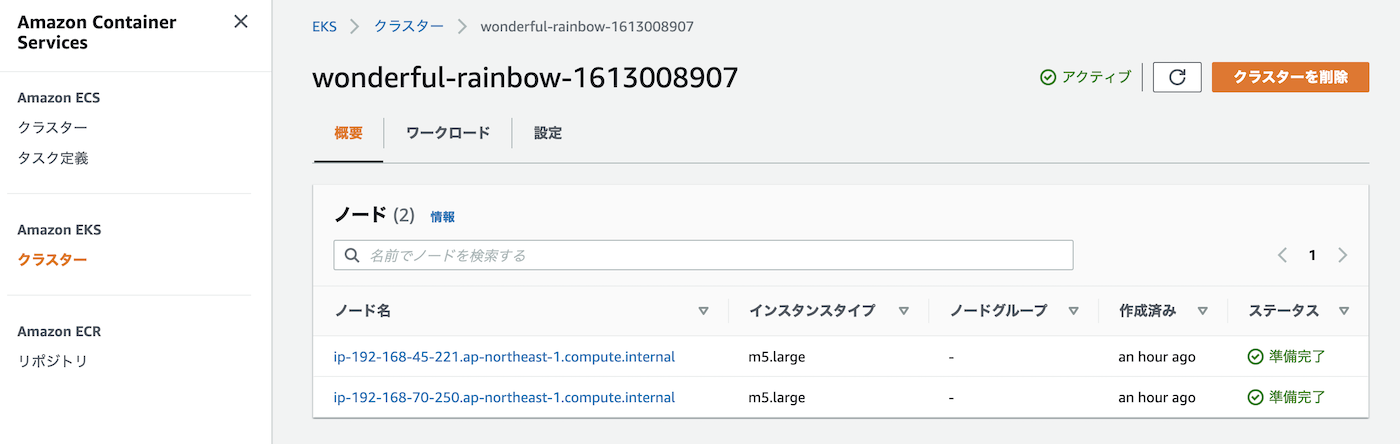Image resolution: width=1400 pixels, height=444 pixels.
Task: Switch to the ワークロード tab
Action: [x=448, y=133]
